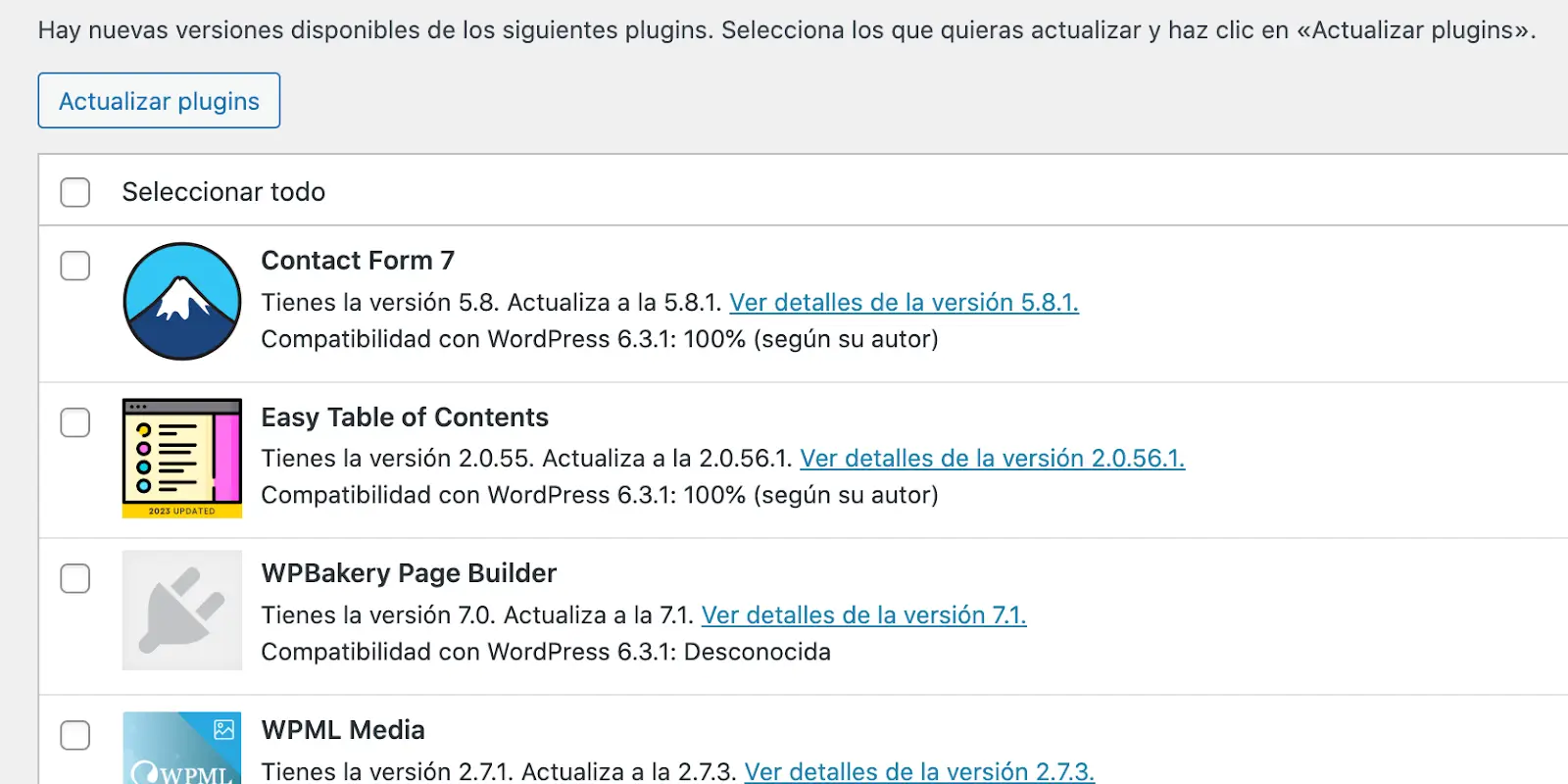Select the WPBakery Page Builder checkbox
1568x784 pixels.
pyautogui.click(x=75, y=578)
